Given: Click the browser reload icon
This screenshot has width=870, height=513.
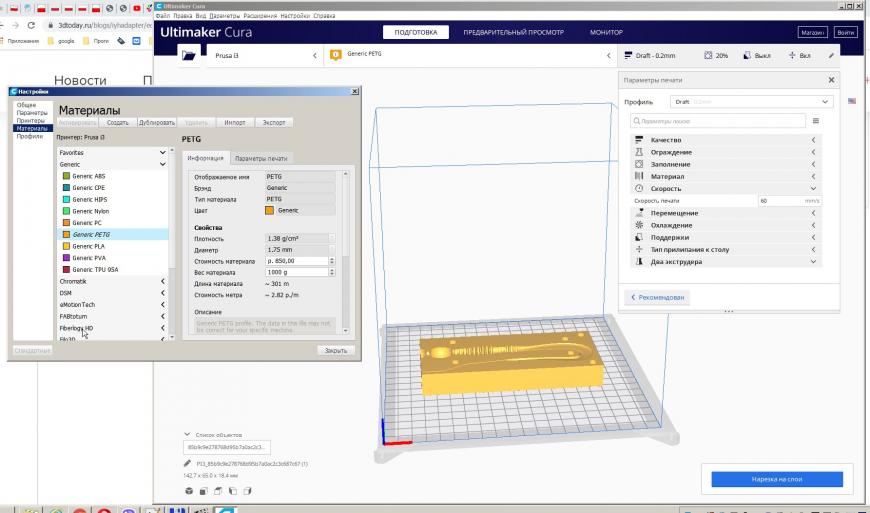Looking at the screenshot, I should coord(31,26).
